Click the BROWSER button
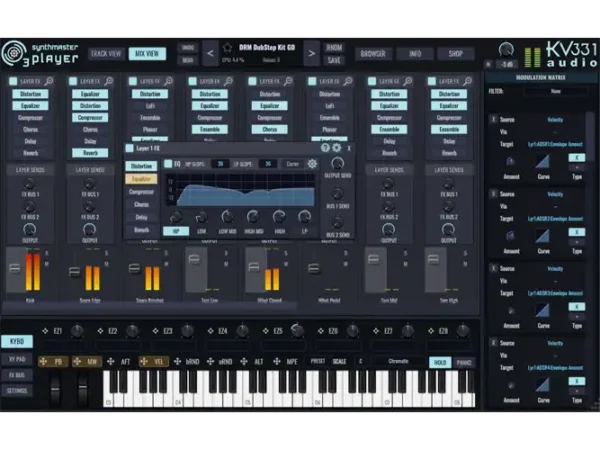This screenshot has width=600, height=450. tap(373, 54)
